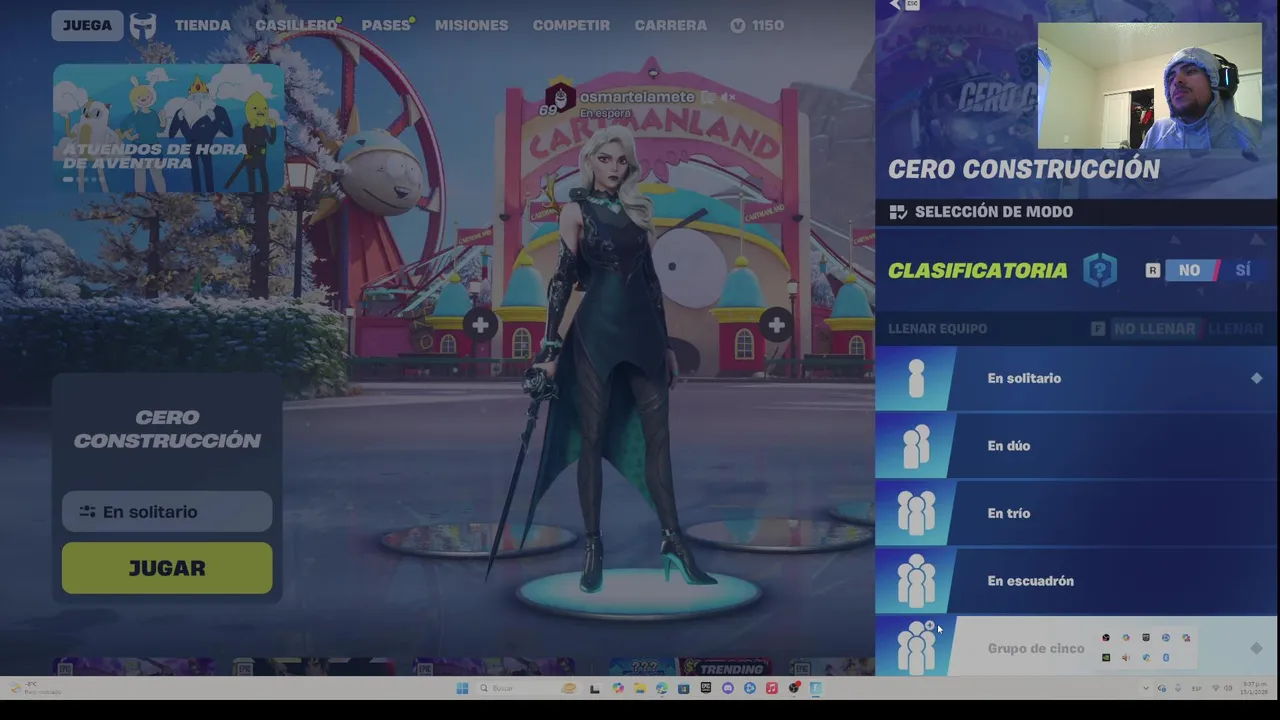Open Microsoft Store from the taskbar
The image size is (1280, 720).
[x=683, y=688]
